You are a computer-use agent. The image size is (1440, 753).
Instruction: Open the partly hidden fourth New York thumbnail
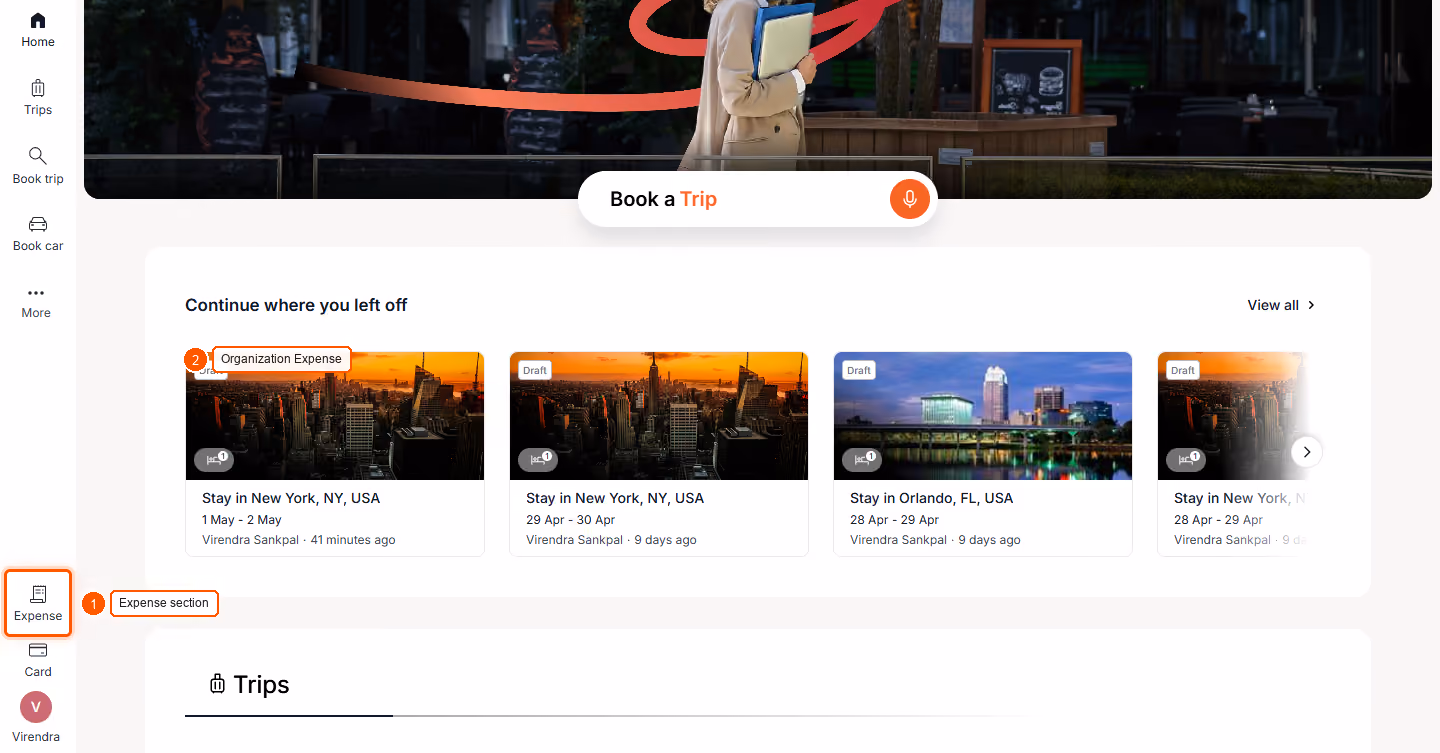pos(1232,416)
